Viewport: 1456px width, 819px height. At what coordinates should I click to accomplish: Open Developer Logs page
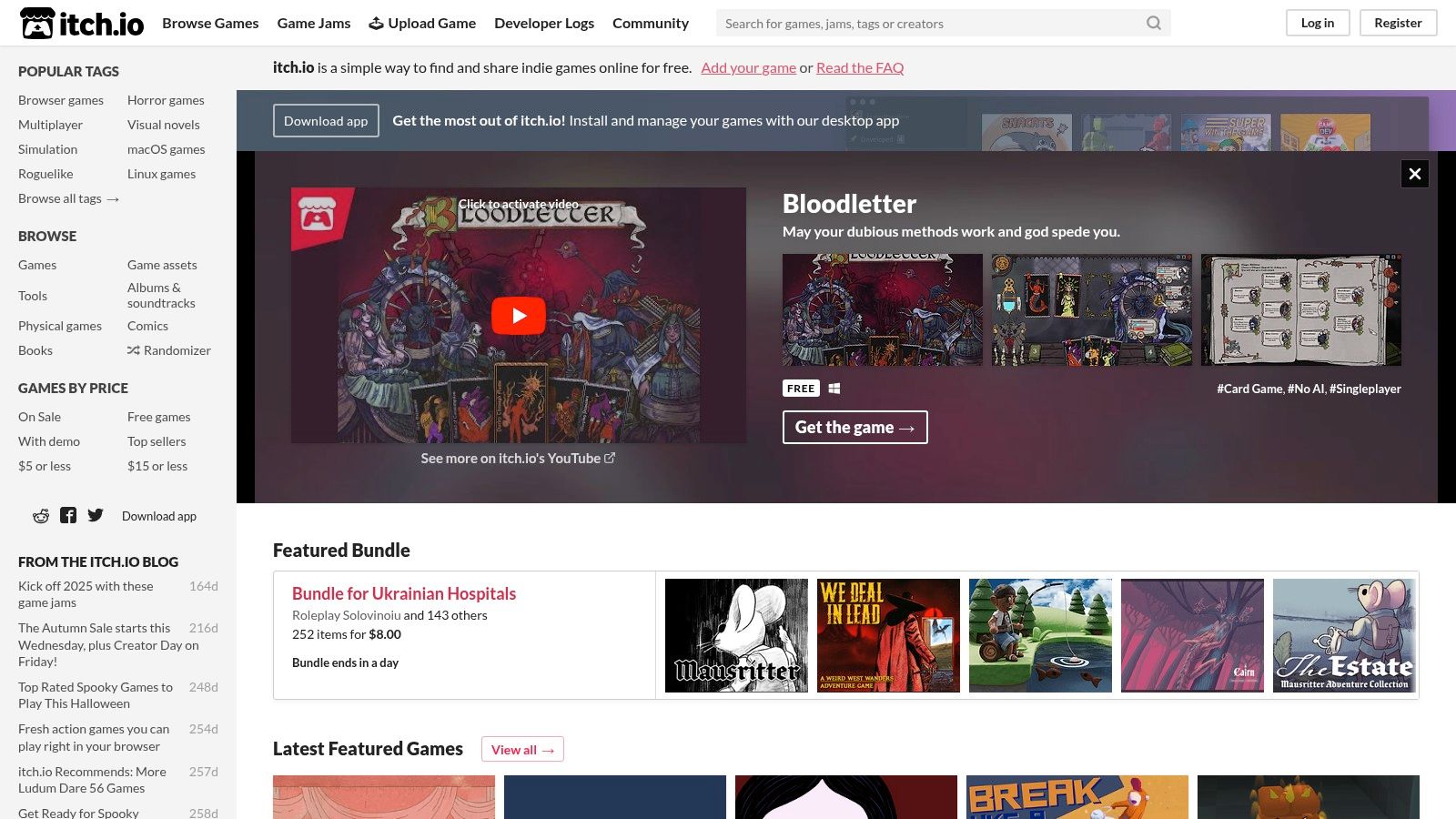tap(544, 24)
